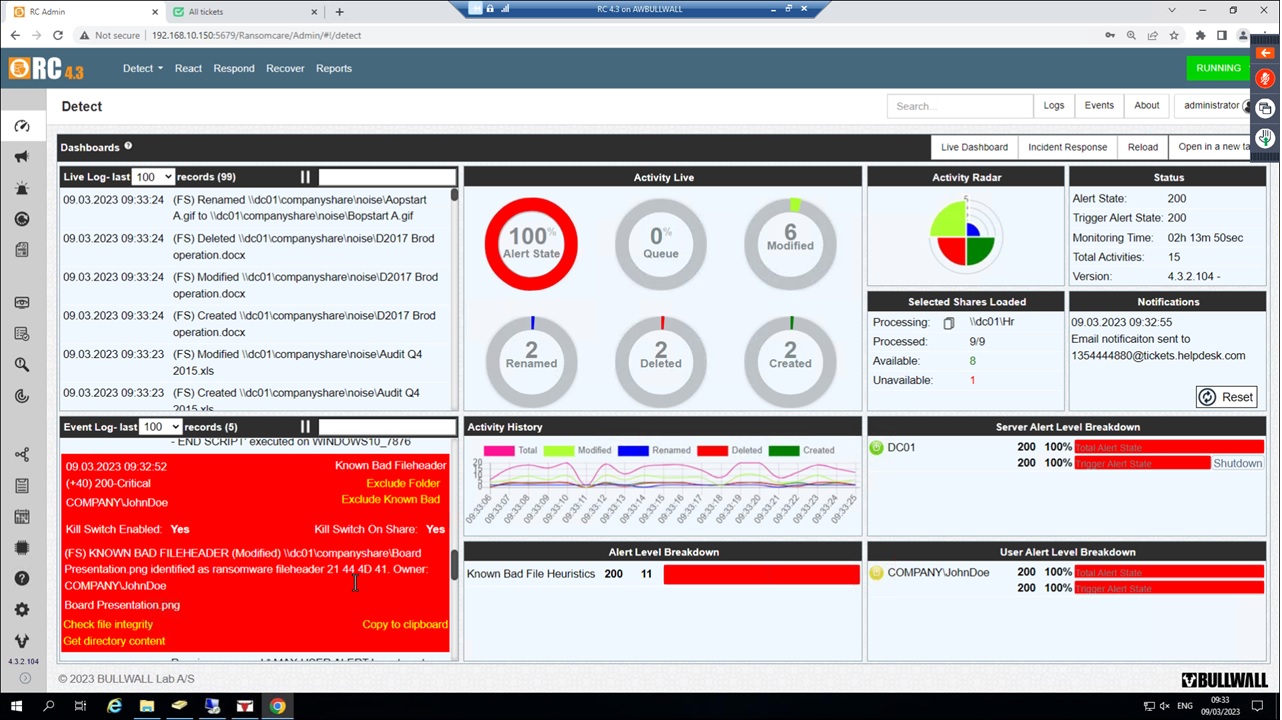The height and width of the screenshot is (720, 1282).
Task: Open Incident Response view
Action: click(1067, 147)
